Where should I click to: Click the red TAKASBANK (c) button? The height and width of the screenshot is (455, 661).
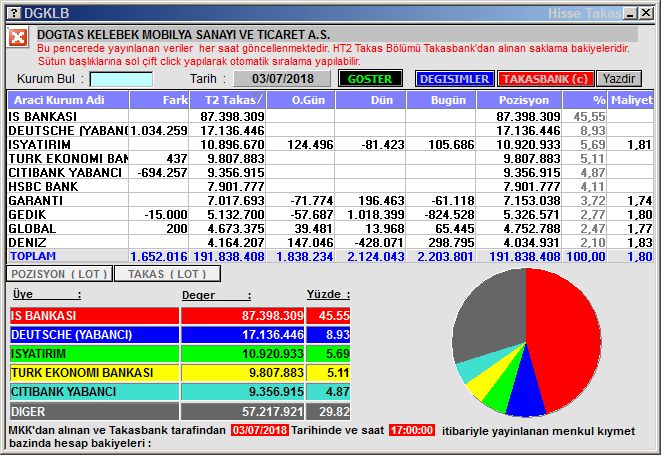pos(545,79)
